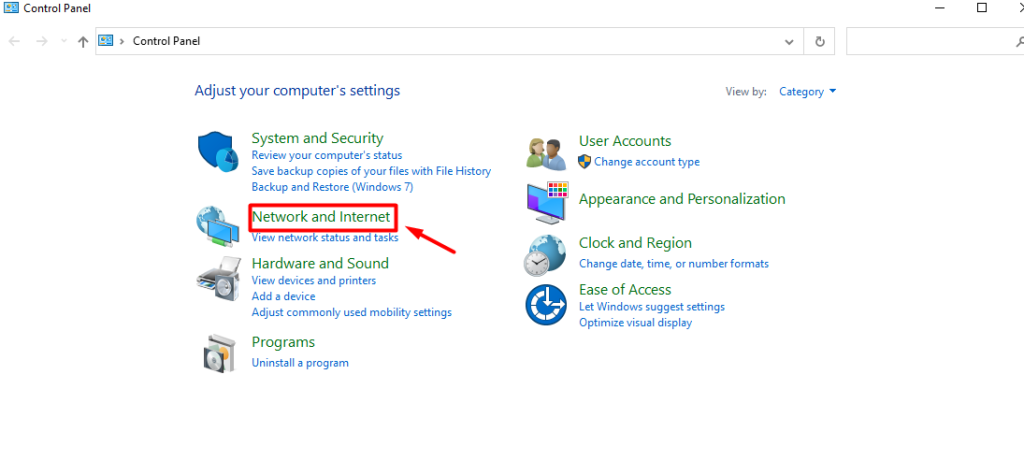Click the Programs disc box icon
Viewport: 1024px width, 461px height.
click(216, 353)
